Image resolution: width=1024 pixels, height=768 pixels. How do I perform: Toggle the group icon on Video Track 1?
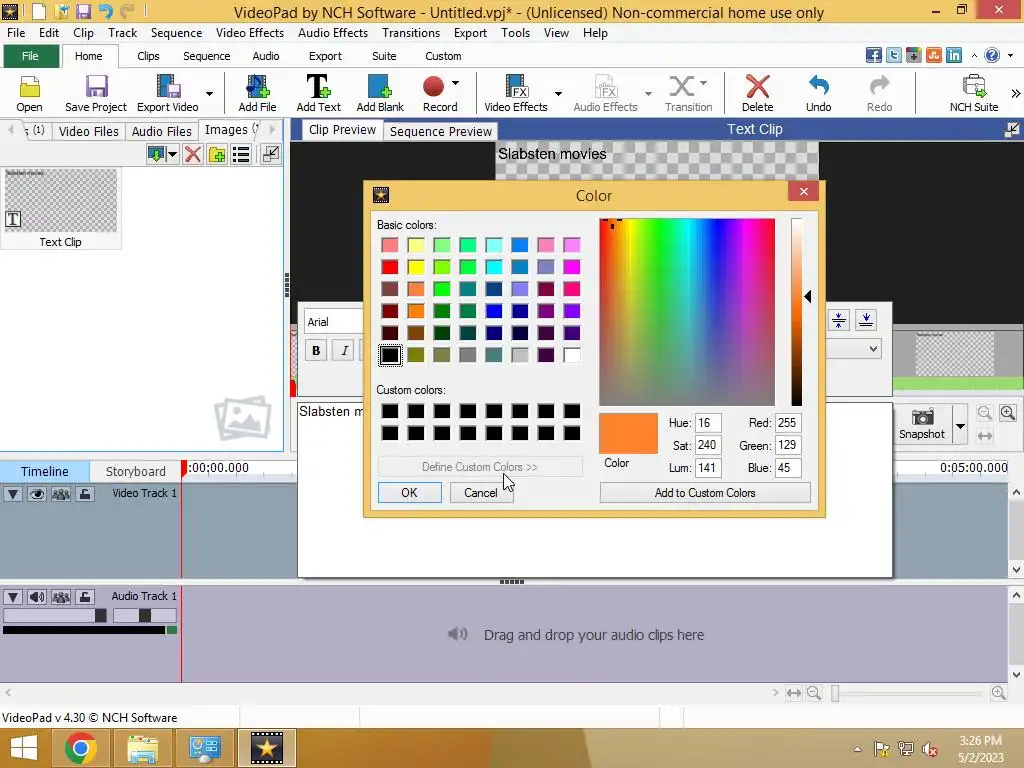61,494
